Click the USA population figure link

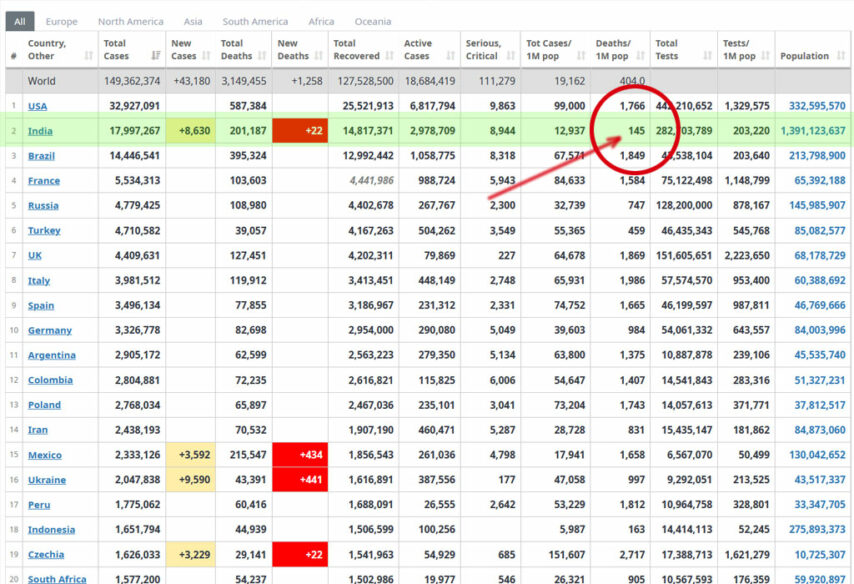tap(816, 106)
